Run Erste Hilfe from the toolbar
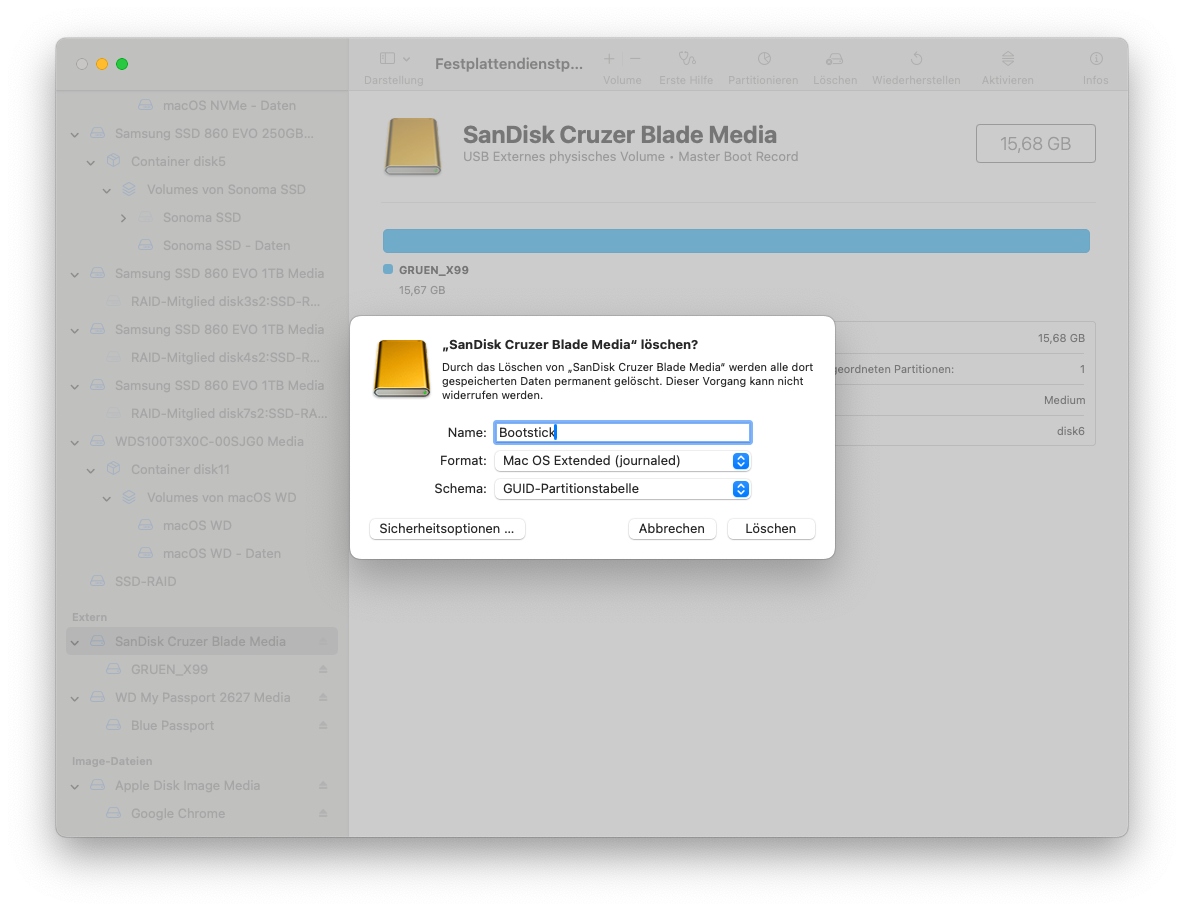Viewport: 1184px width, 911px height. (686, 59)
